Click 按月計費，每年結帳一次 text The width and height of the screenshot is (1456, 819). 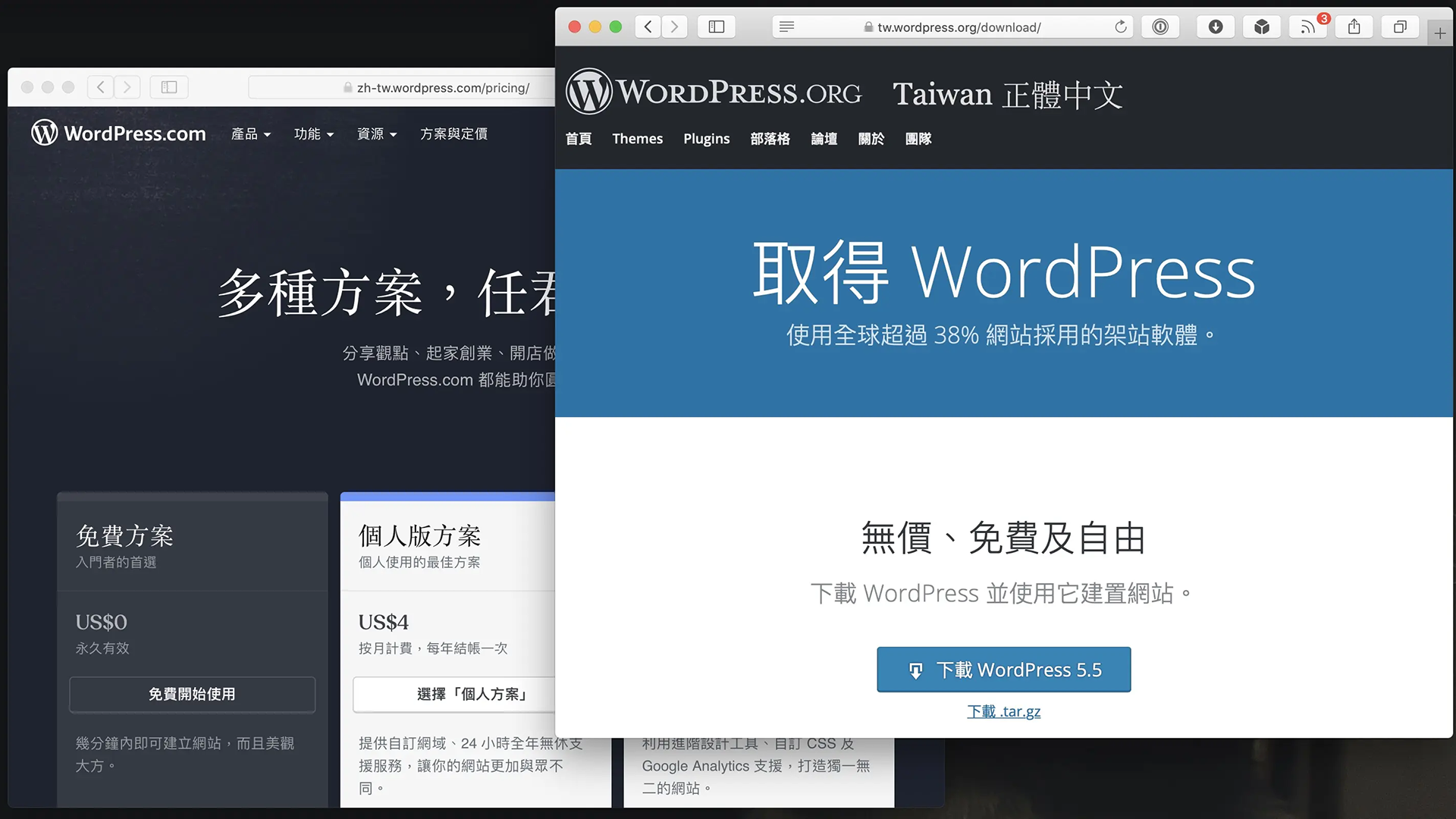433,648
